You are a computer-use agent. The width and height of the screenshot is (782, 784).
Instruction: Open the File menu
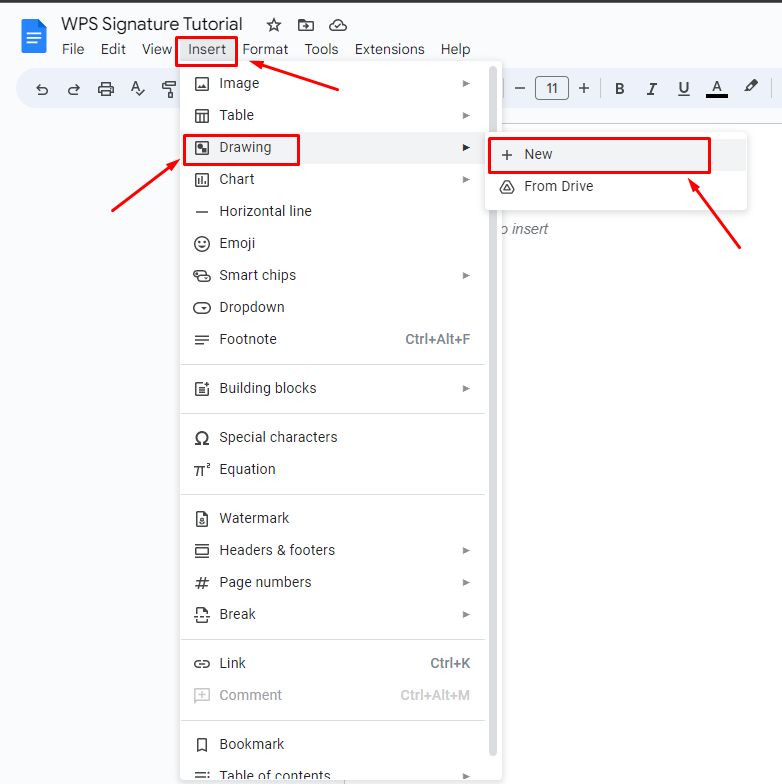coord(73,50)
